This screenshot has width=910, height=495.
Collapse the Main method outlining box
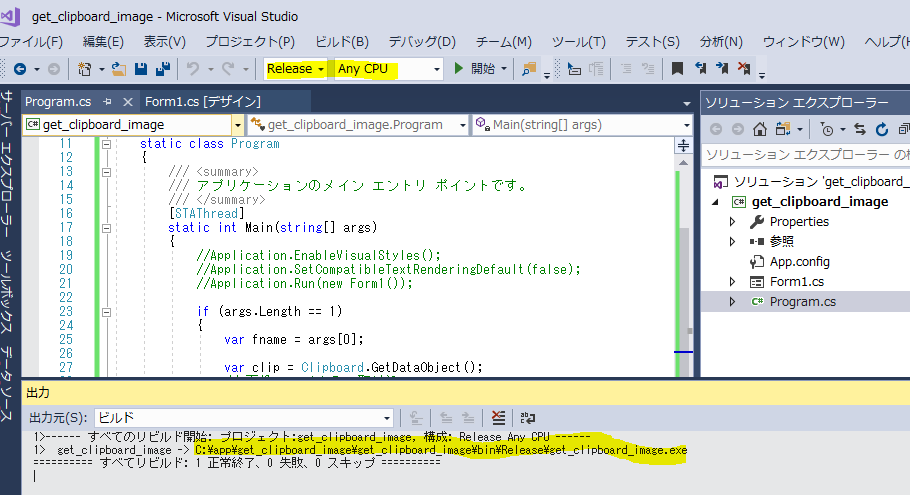[104, 228]
